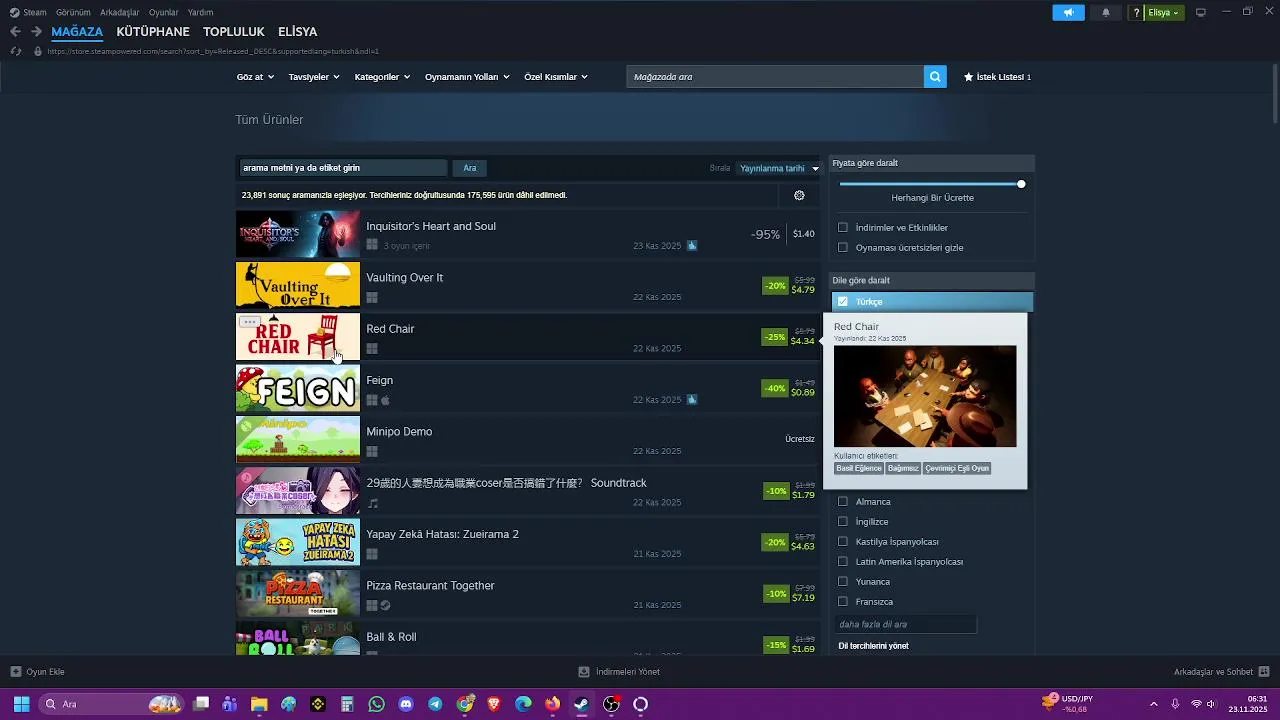The height and width of the screenshot is (720, 1280).
Task: Open Telegram from the taskbar
Action: click(435, 704)
